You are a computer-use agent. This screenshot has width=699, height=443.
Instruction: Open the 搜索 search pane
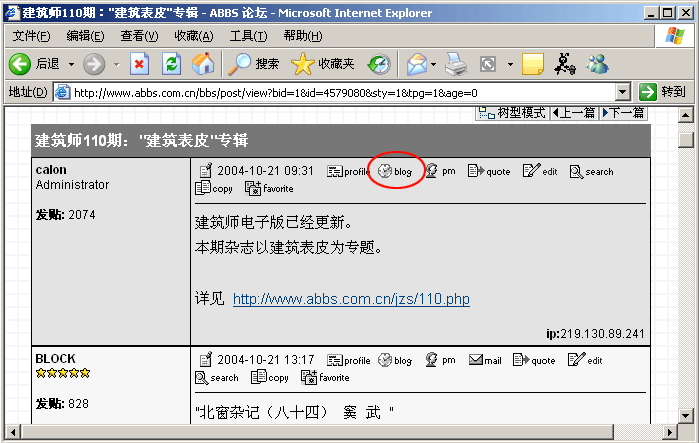coord(253,64)
